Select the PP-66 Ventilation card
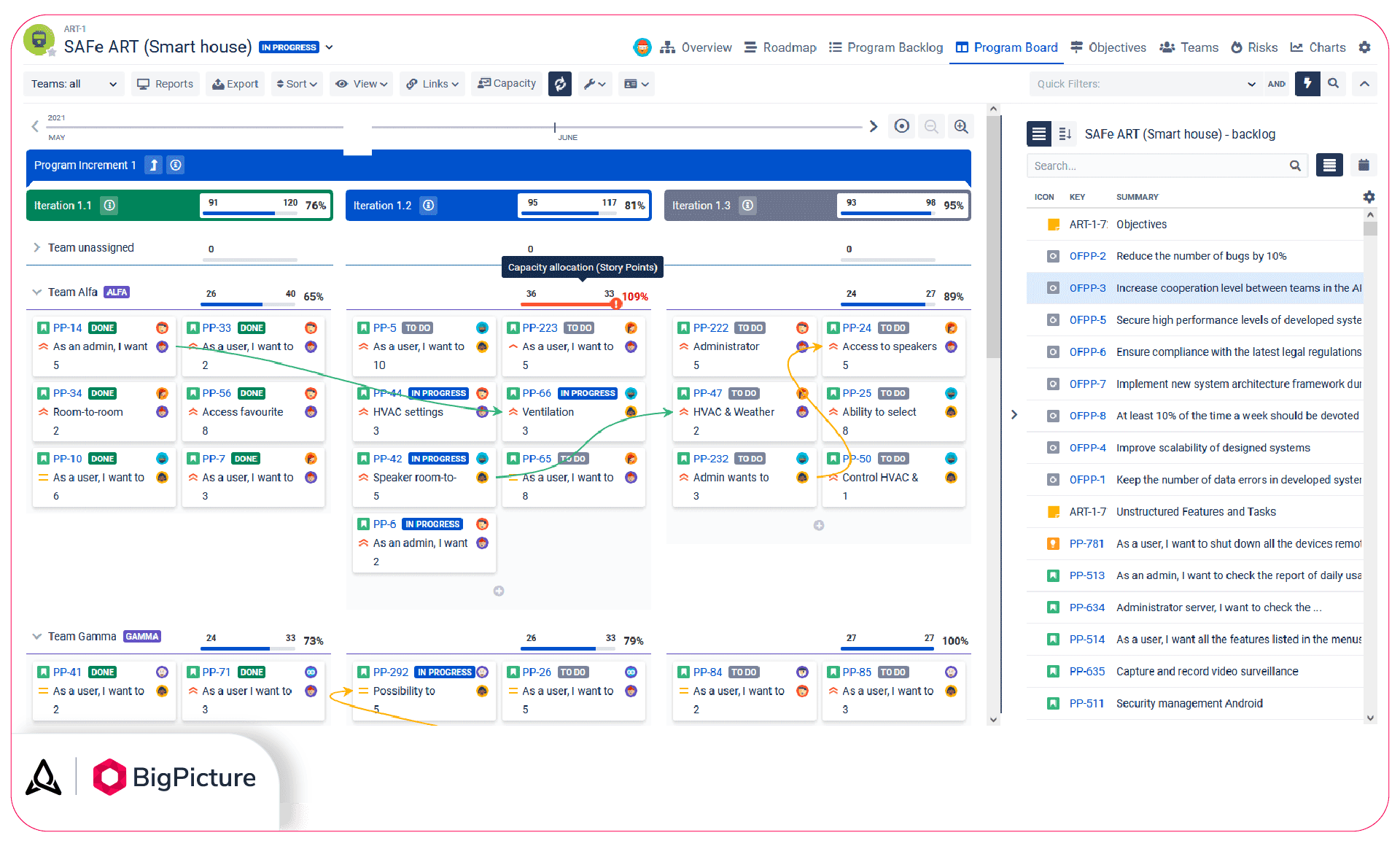The width and height of the screenshot is (1400, 846). [573, 412]
